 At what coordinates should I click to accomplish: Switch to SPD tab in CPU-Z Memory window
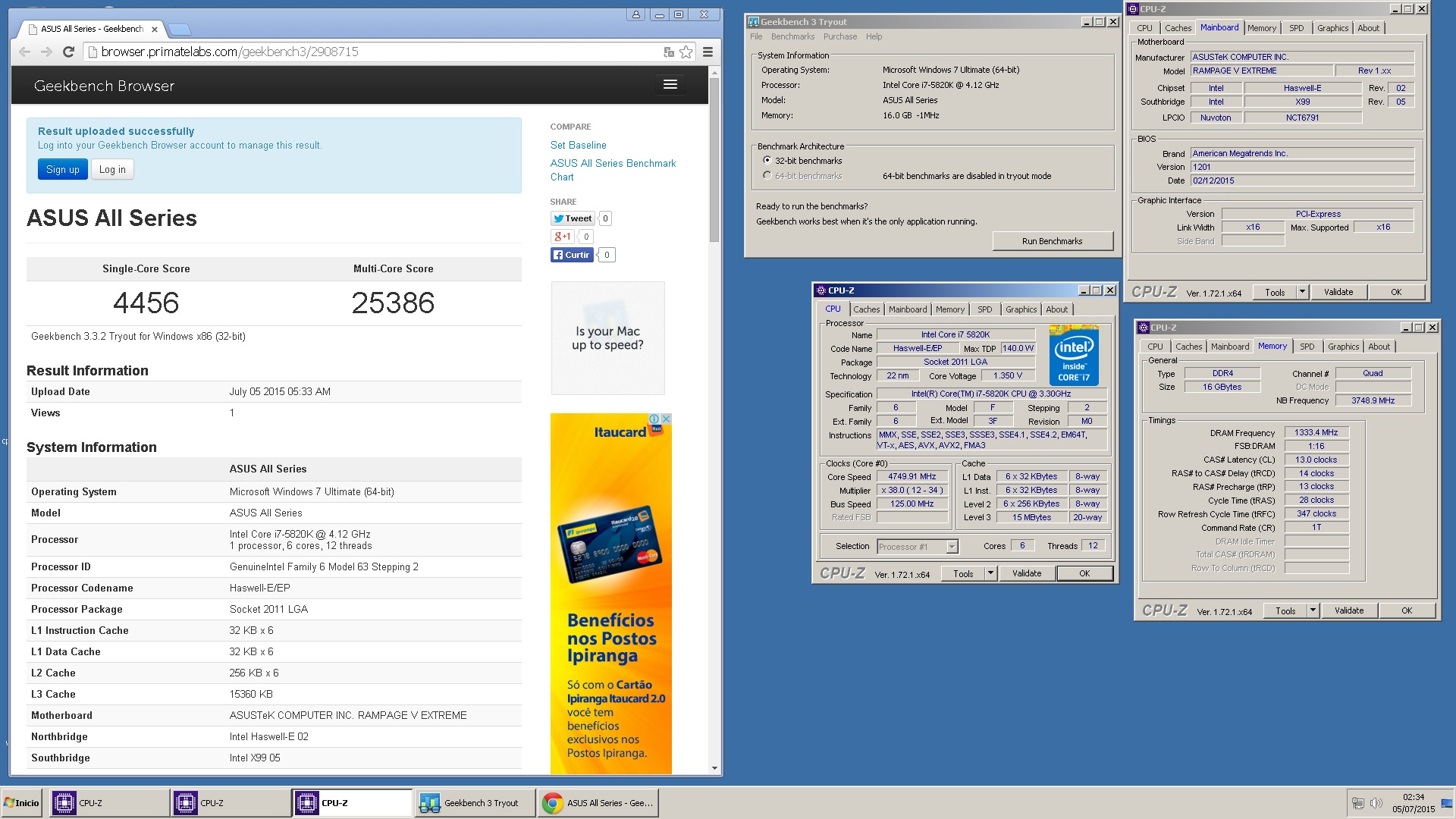point(1307,347)
